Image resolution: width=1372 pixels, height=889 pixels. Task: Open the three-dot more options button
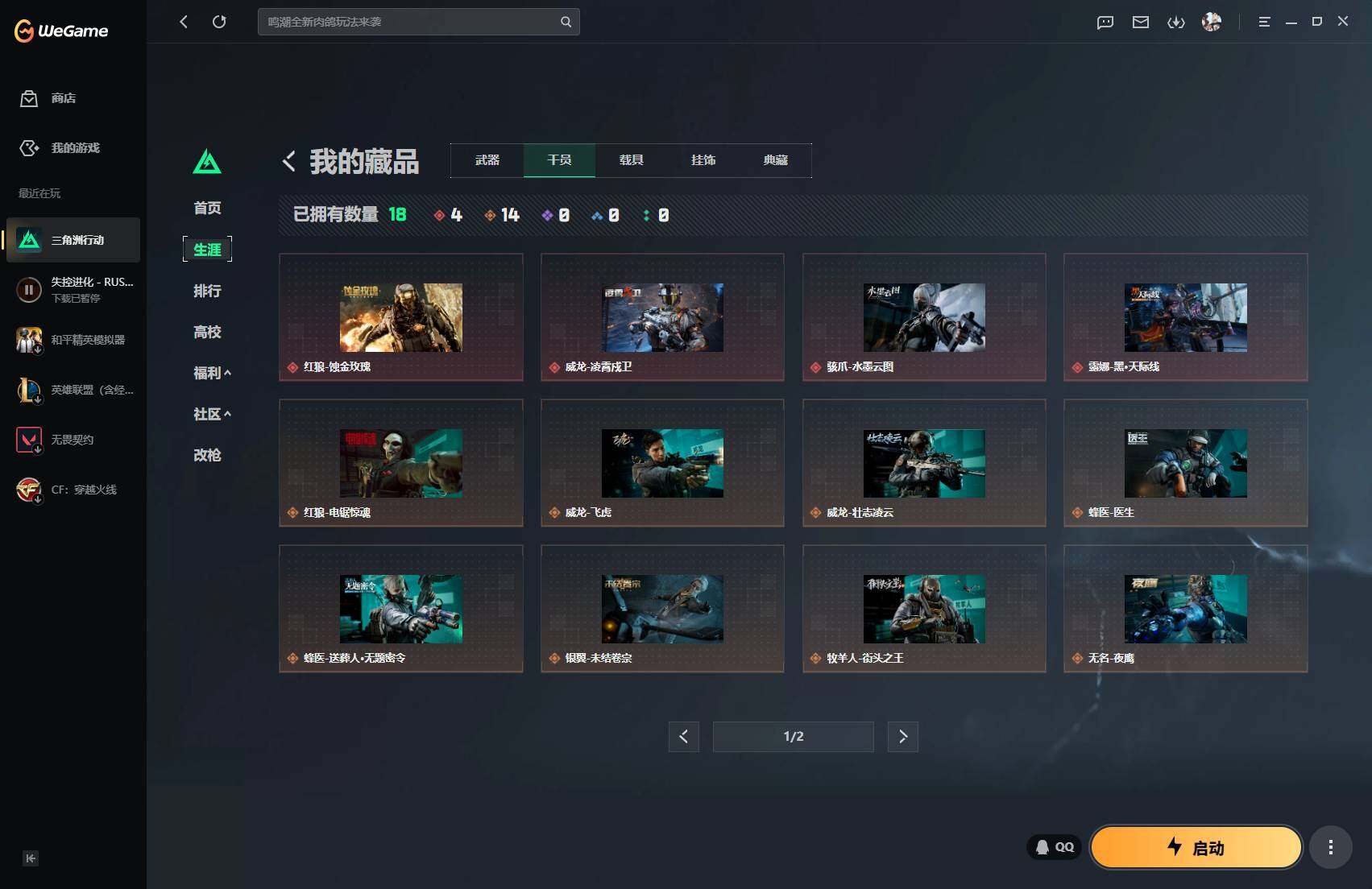pyautogui.click(x=1330, y=847)
